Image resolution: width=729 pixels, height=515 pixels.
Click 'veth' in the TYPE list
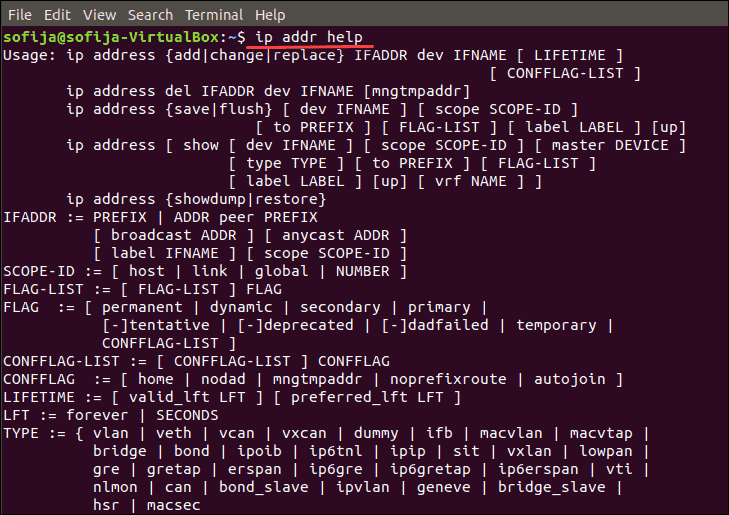point(174,433)
